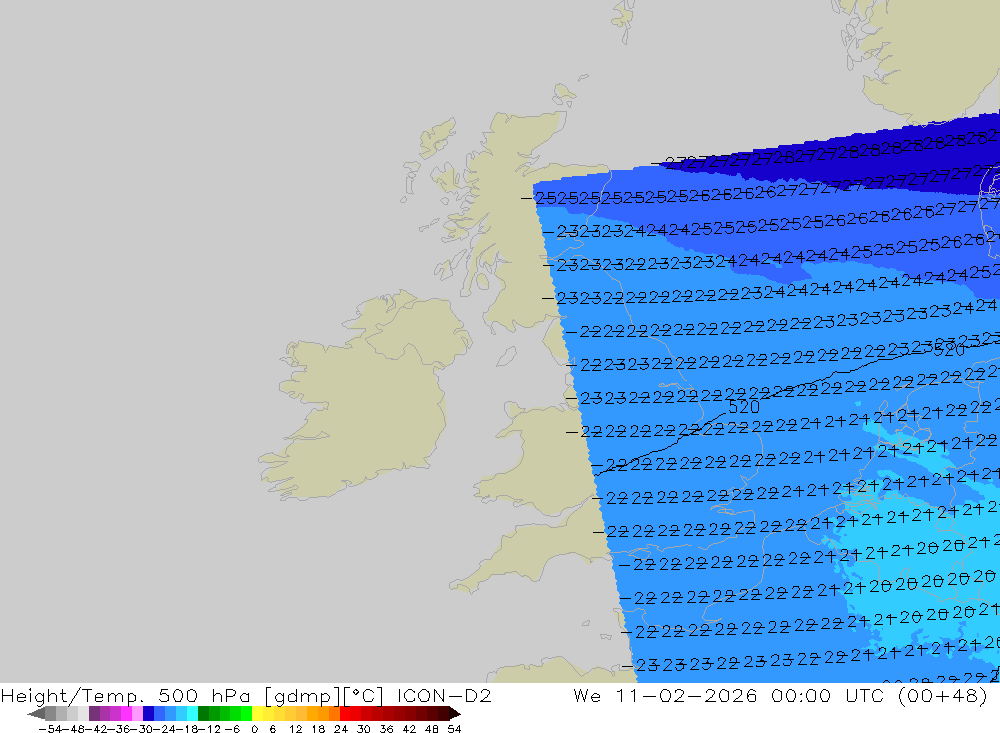
Task: Select the dark green legend swatch above -12
Action: tap(203, 713)
